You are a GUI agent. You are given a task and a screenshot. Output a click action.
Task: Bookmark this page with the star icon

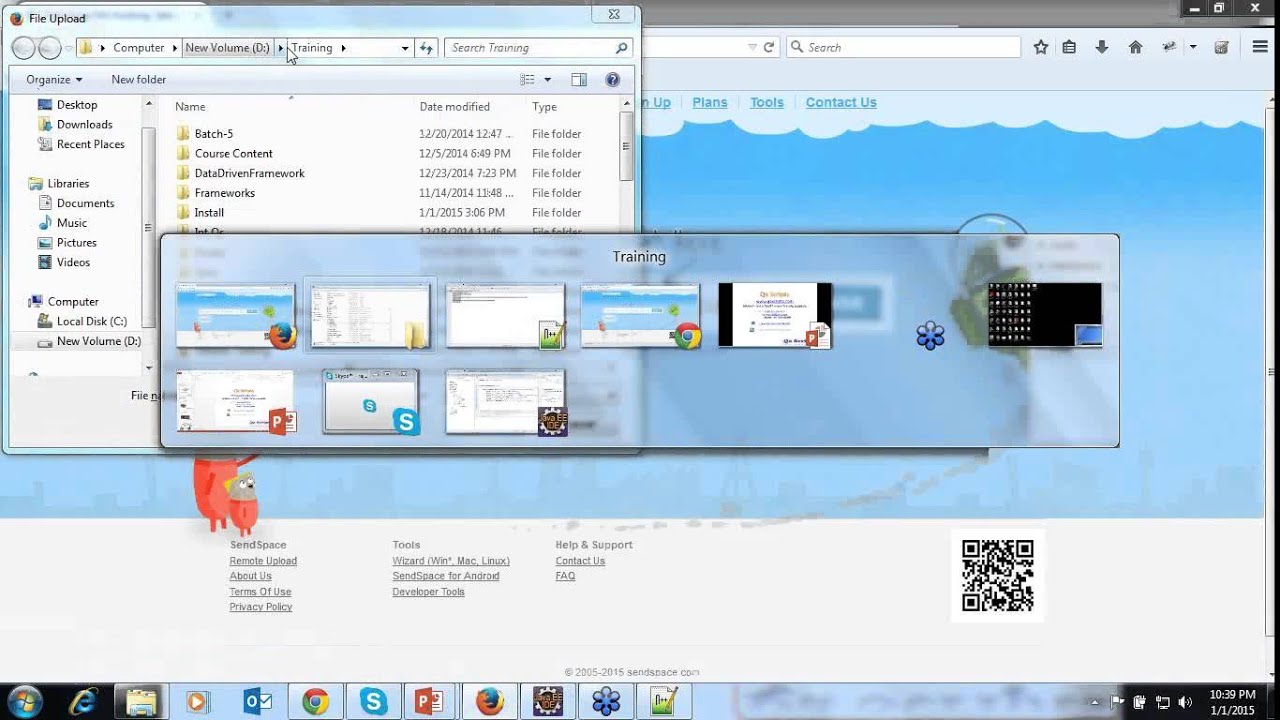pyautogui.click(x=1041, y=47)
